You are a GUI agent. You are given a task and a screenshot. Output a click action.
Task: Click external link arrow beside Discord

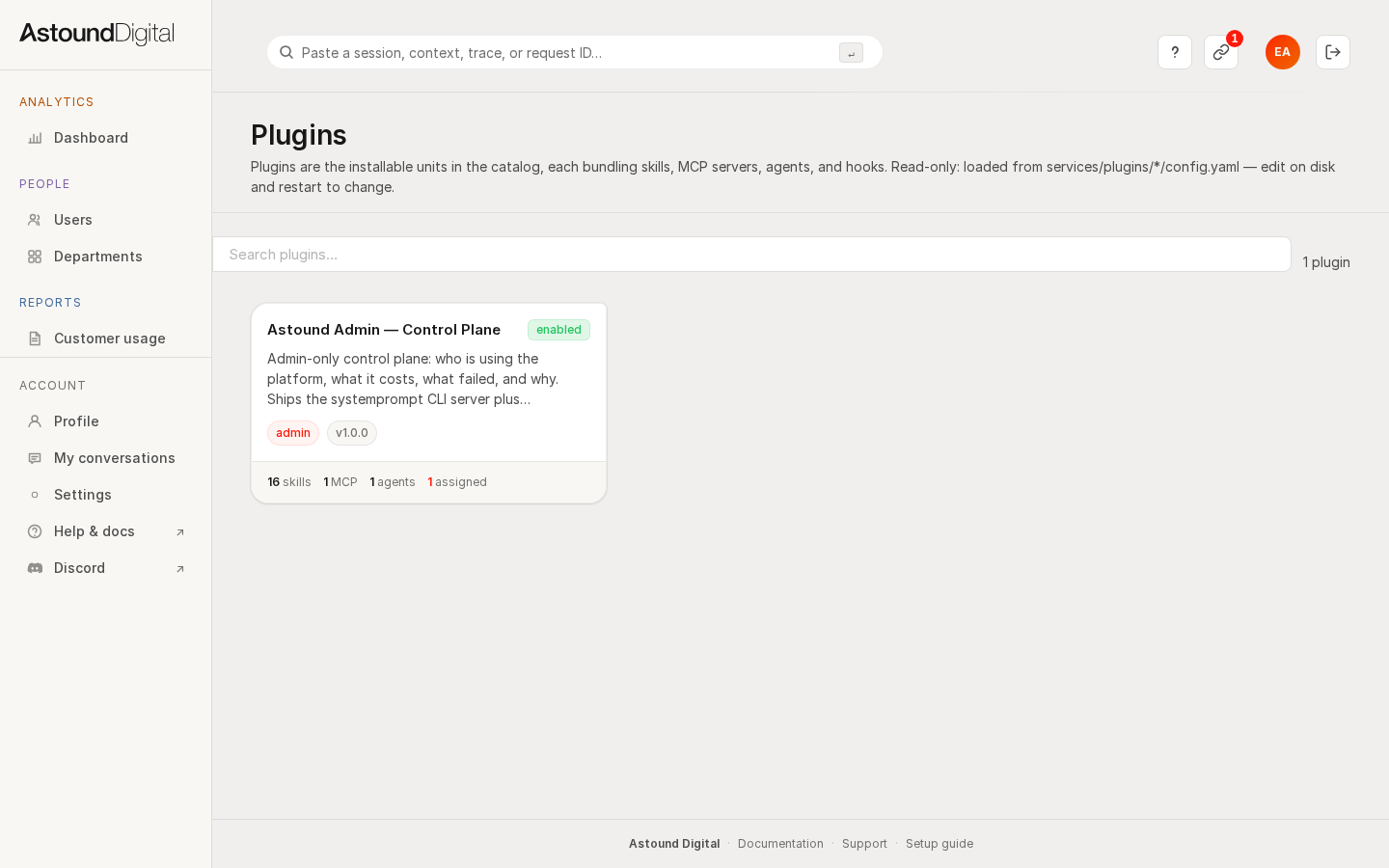(x=179, y=569)
